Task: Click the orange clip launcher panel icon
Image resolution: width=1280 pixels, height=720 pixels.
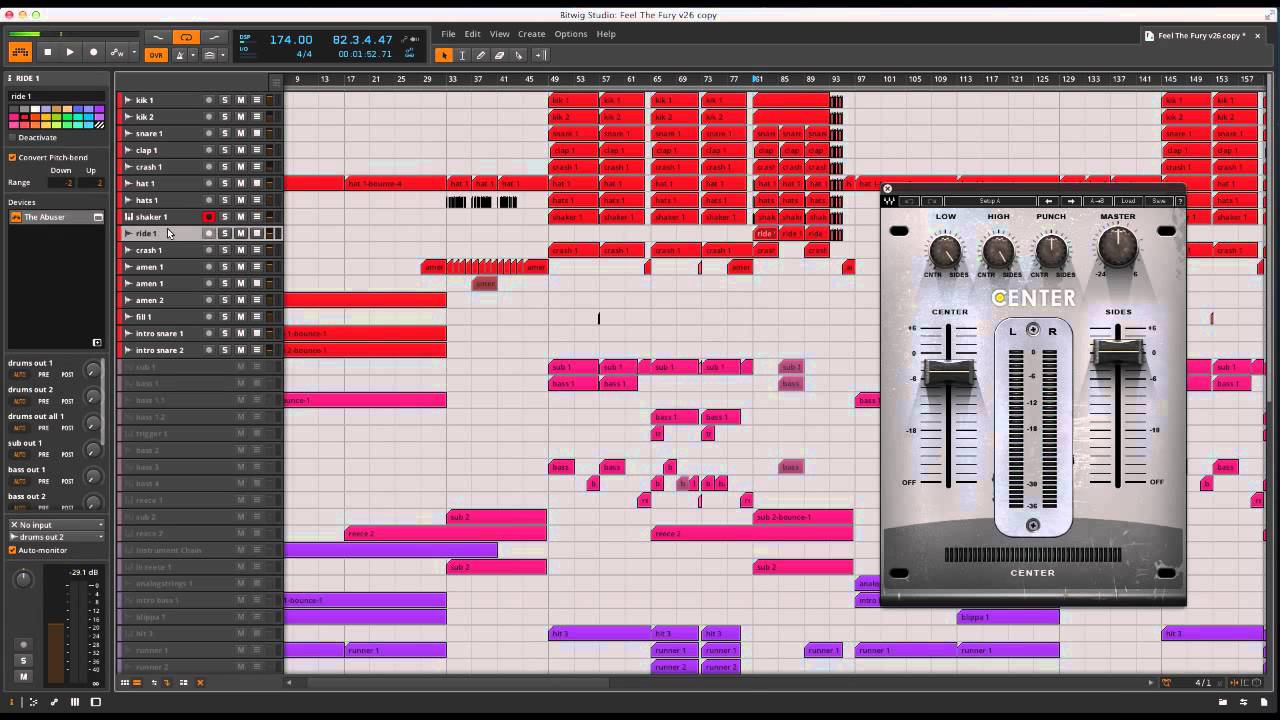Action: pyautogui.click(x=20, y=52)
